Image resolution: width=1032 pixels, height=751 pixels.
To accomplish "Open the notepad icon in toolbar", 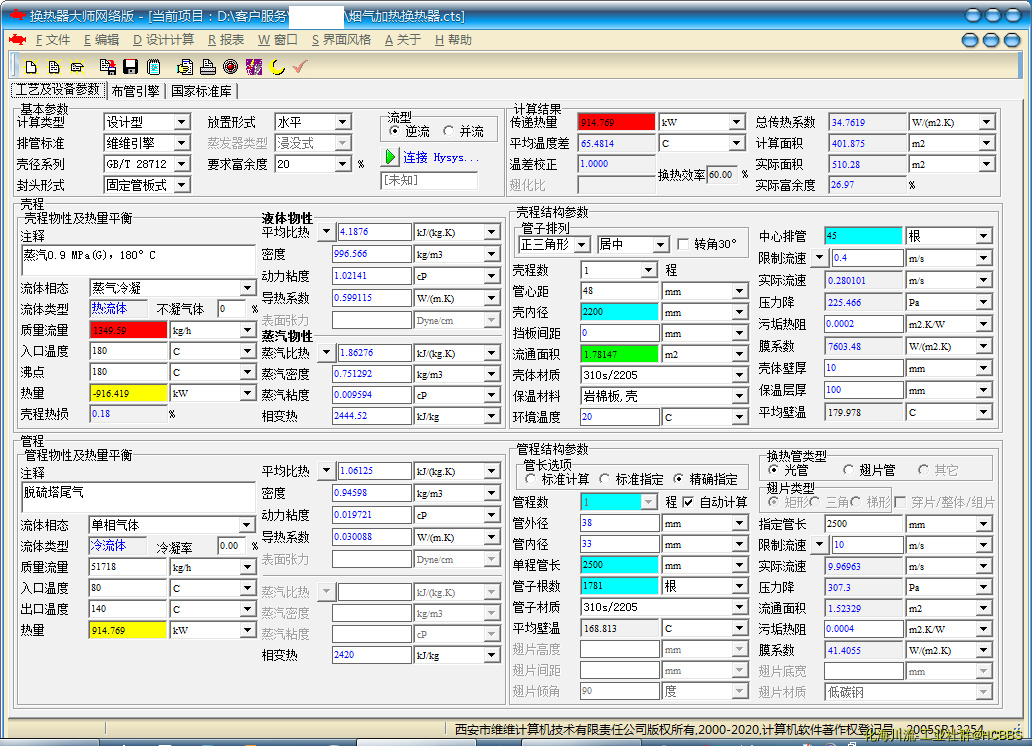I will pyautogui.click(x=154, y=66).
